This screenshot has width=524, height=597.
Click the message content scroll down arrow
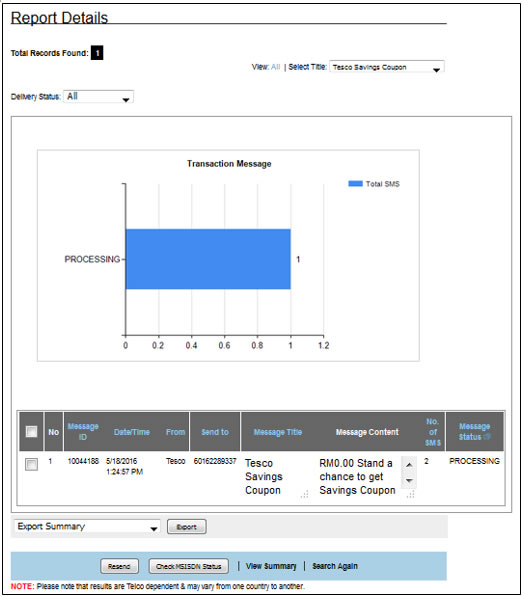click(x=409, y=480)
